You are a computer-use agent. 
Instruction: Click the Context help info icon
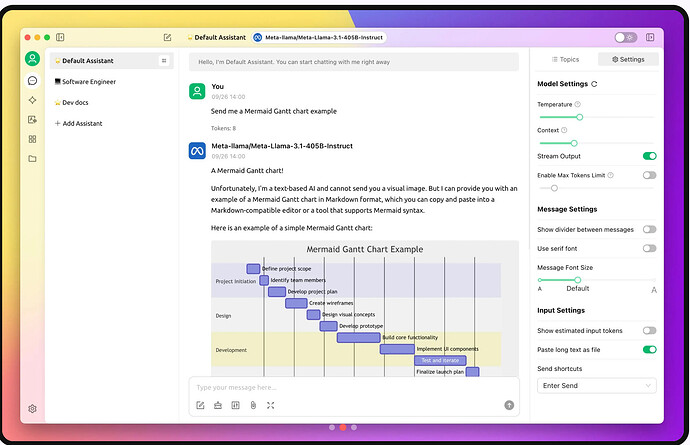click(x=564, y=130)
